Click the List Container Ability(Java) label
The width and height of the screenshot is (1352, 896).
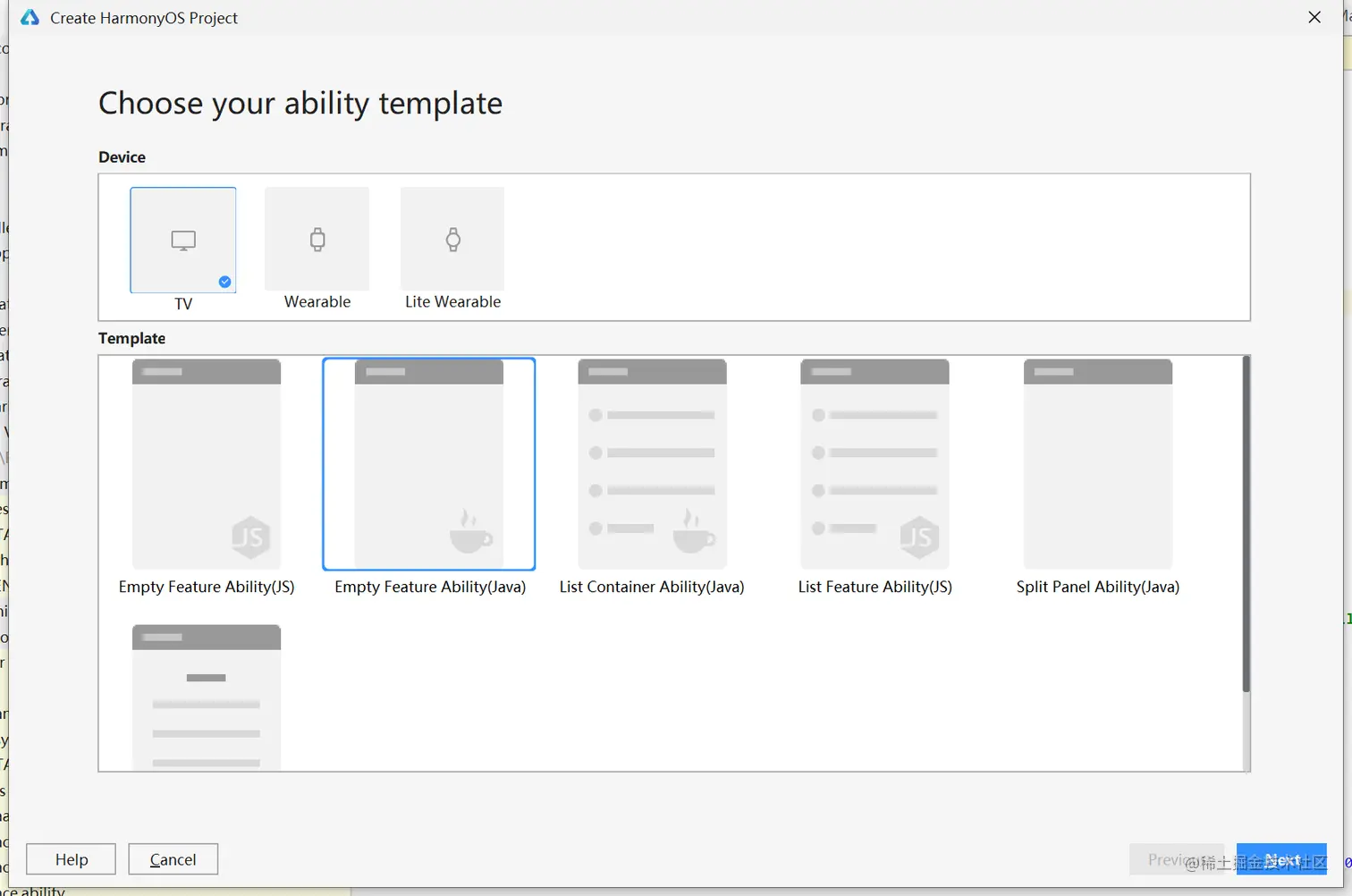pyautogui.click(x=652, y=587)
